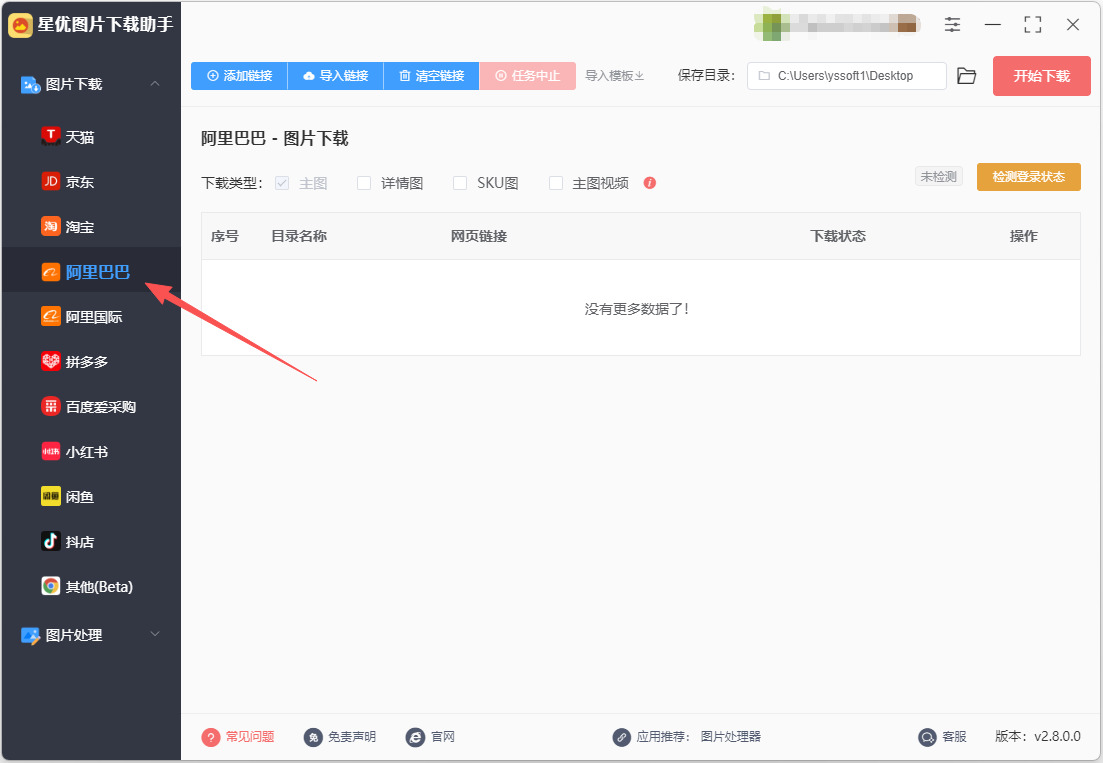Choose 淘宝 in the sidebar
This screenshot has width=1103, height=763.
point(91,227)
